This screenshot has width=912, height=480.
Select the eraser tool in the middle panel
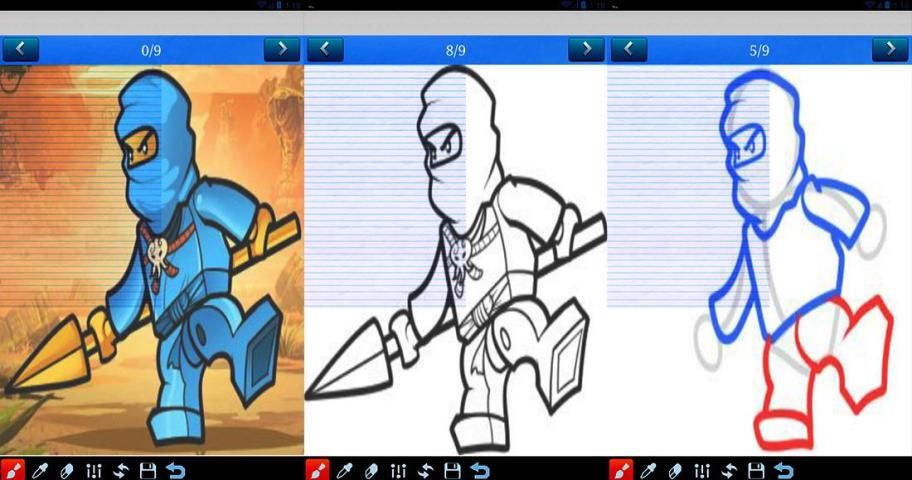click(x=371, y=469)
